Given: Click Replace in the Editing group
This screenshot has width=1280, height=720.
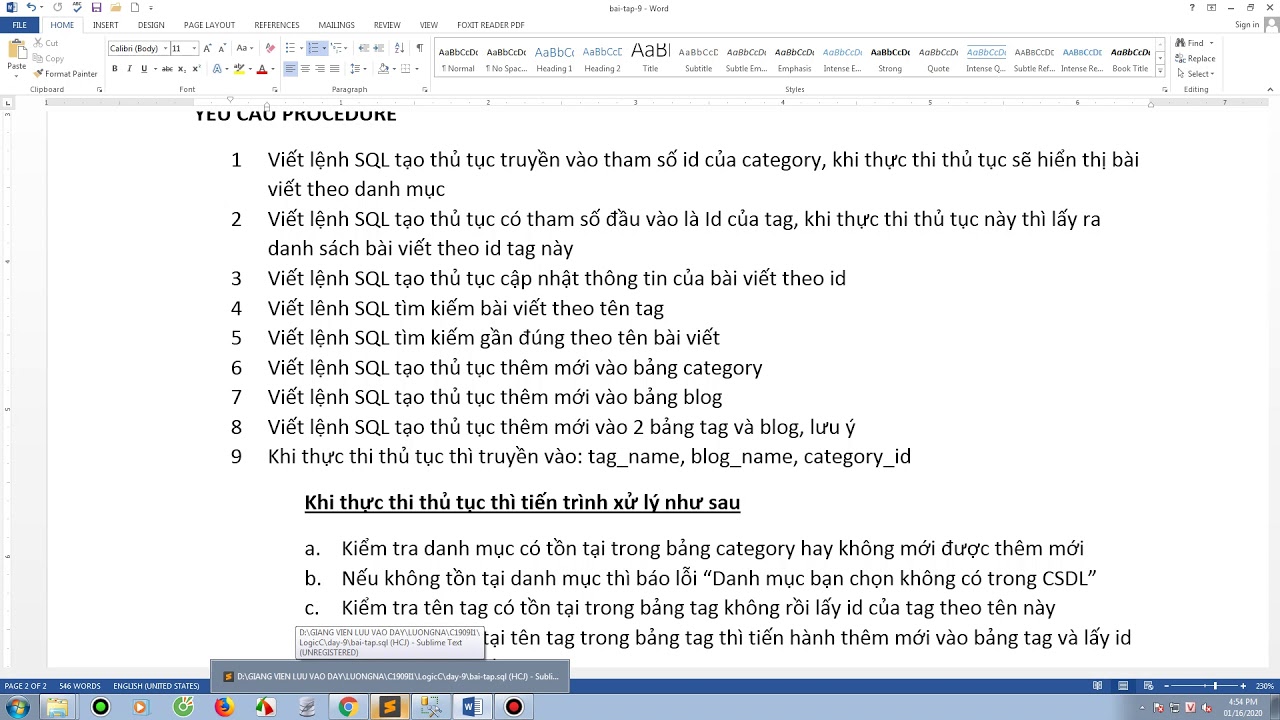Looking at the screenshot, I should click(1196, 58).
